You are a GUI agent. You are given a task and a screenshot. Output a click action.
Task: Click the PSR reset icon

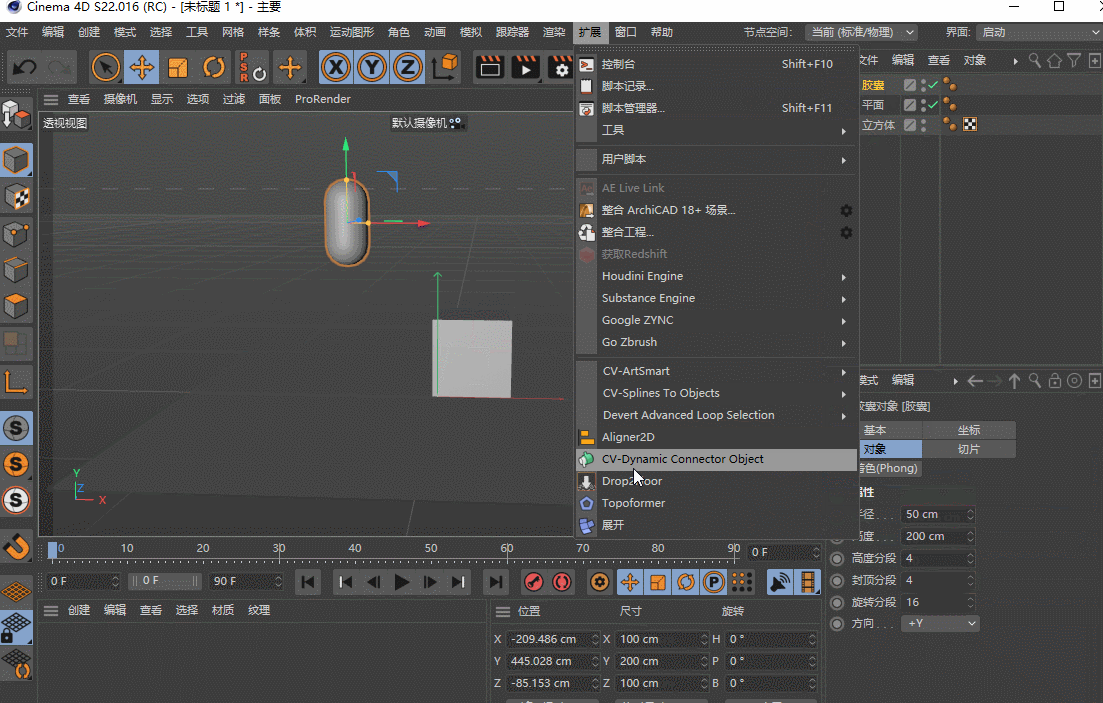252,68
